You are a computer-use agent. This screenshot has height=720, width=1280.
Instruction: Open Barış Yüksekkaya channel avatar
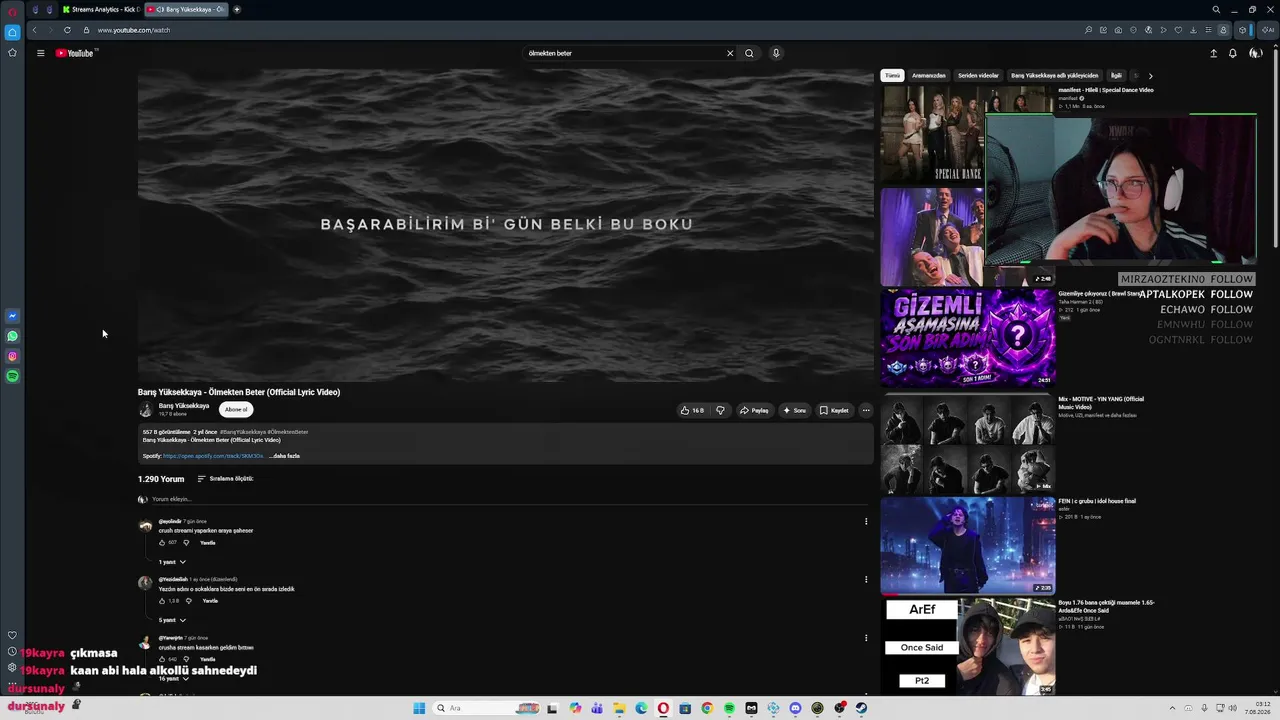[x=146, y=410]
